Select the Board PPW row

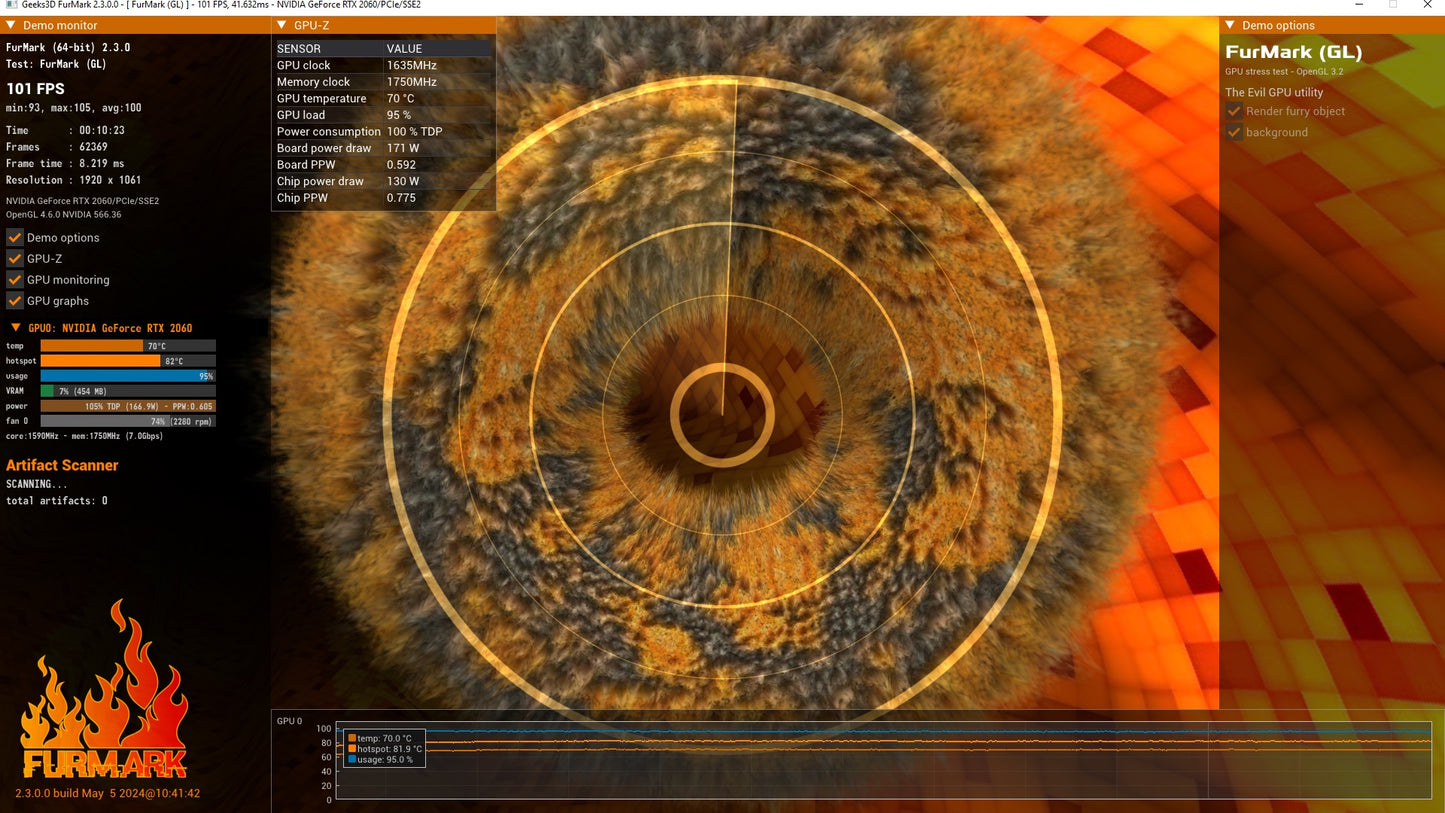pyautogui.click(x=384, y=165)
